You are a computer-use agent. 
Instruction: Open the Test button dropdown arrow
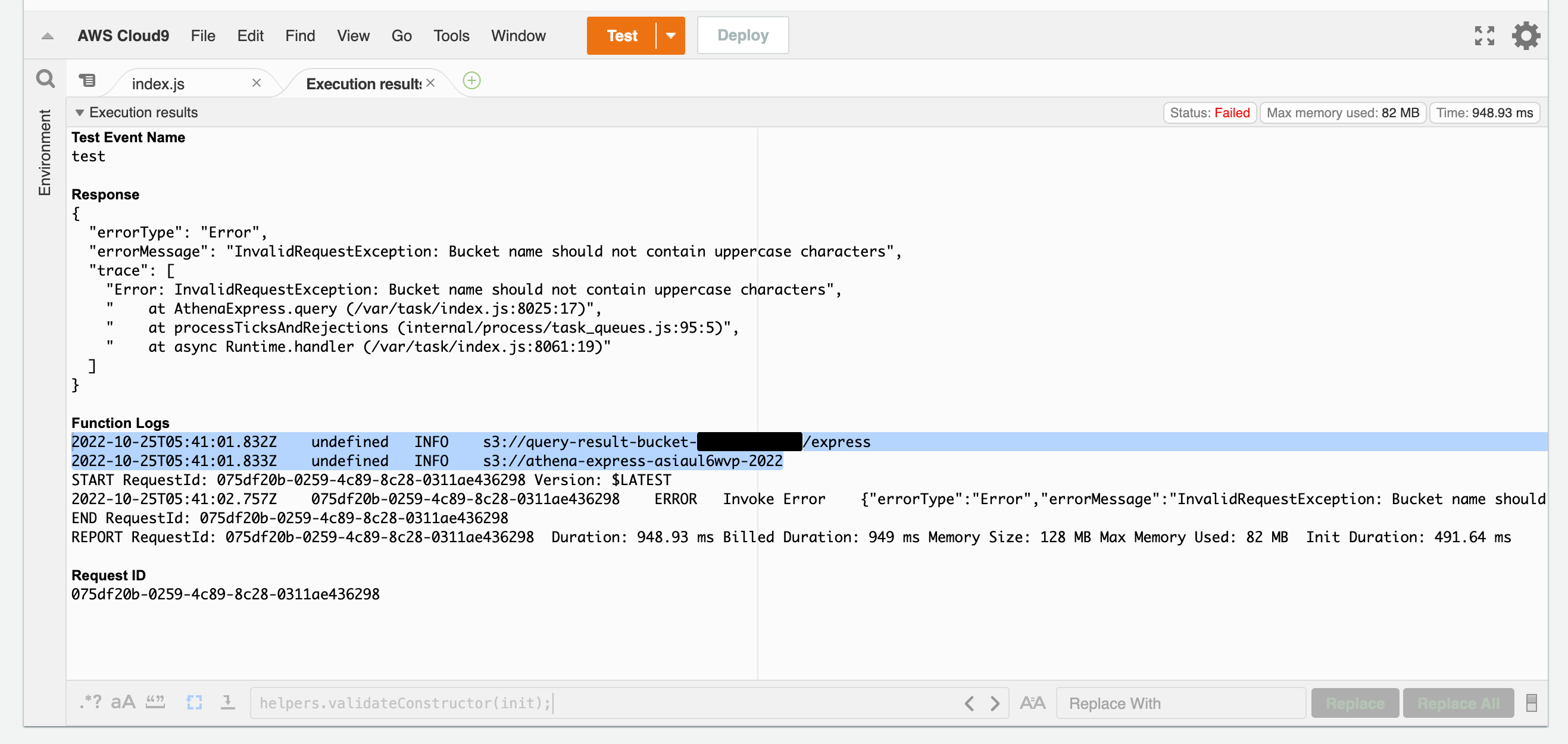[x=671, y=36]
